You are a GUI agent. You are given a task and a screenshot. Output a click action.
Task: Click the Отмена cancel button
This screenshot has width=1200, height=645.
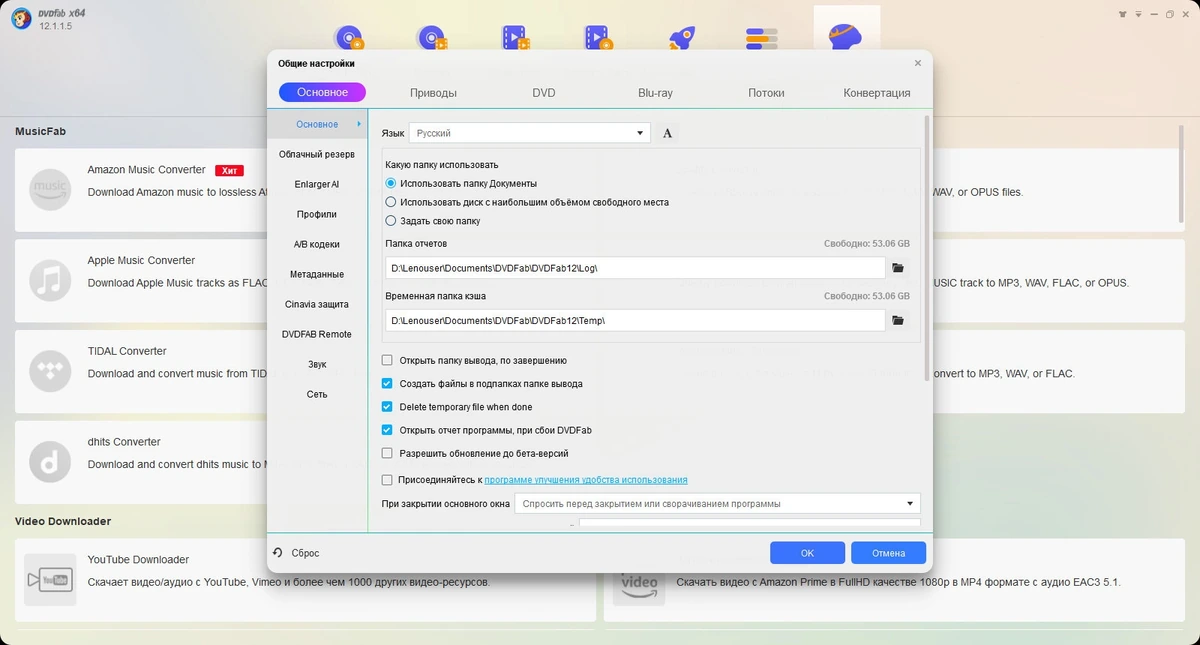[888, 553]
